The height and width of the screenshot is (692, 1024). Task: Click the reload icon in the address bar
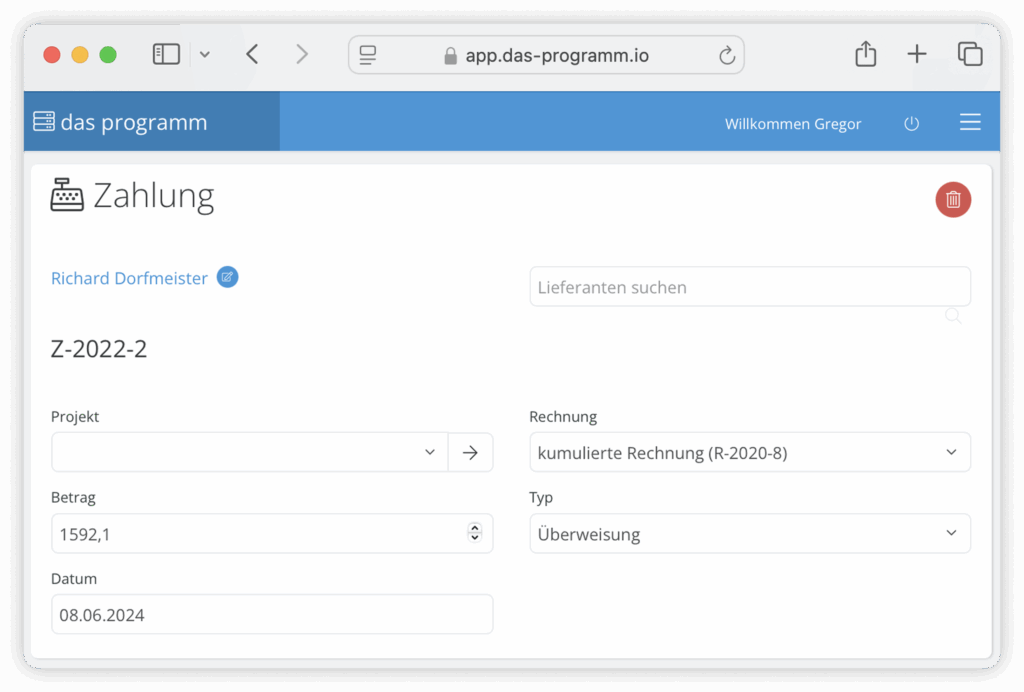tap(729, 55)
